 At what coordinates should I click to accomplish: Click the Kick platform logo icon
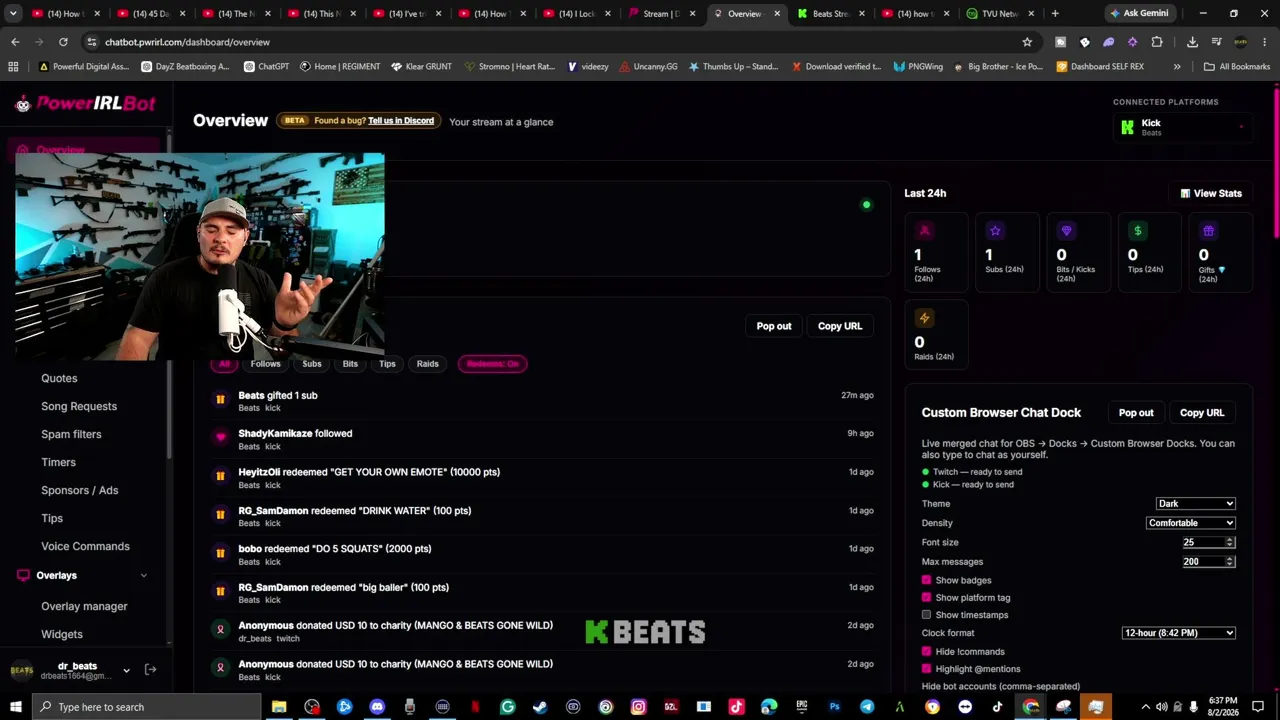[x=1128, y=127]
